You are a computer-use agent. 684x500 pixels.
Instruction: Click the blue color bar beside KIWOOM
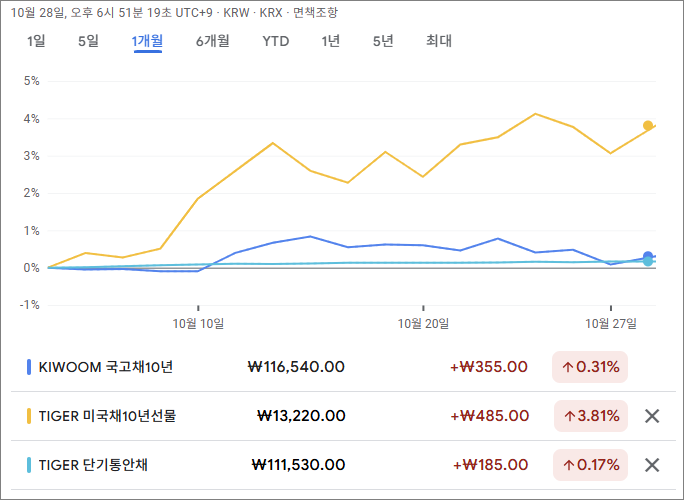click(x=29, y=367)
